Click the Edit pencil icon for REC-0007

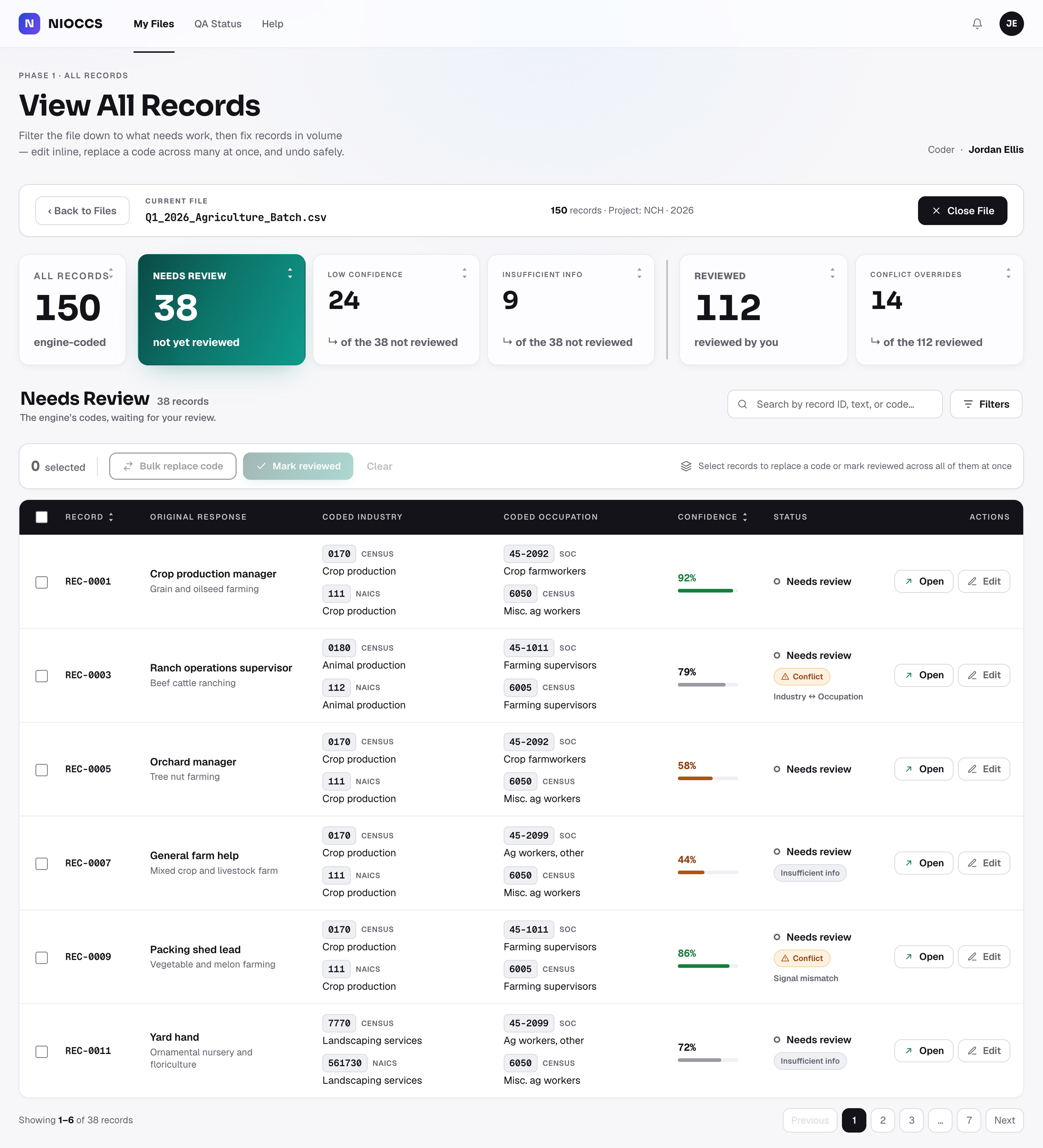(x=972, y=863)
